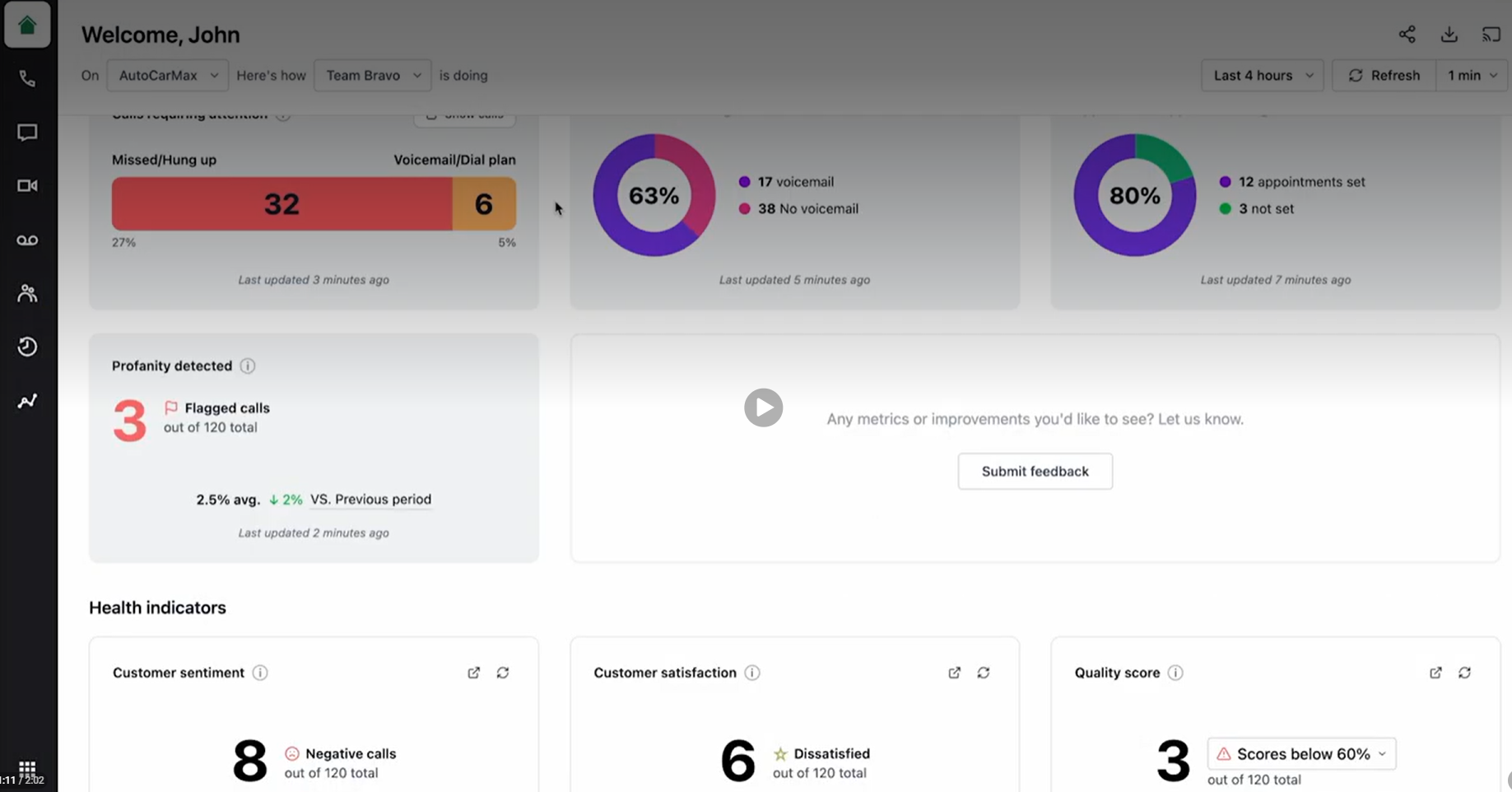Click the 6 Dissatisfied number
The width and height of the screenshot is (1512, 792).
point(737,760)
